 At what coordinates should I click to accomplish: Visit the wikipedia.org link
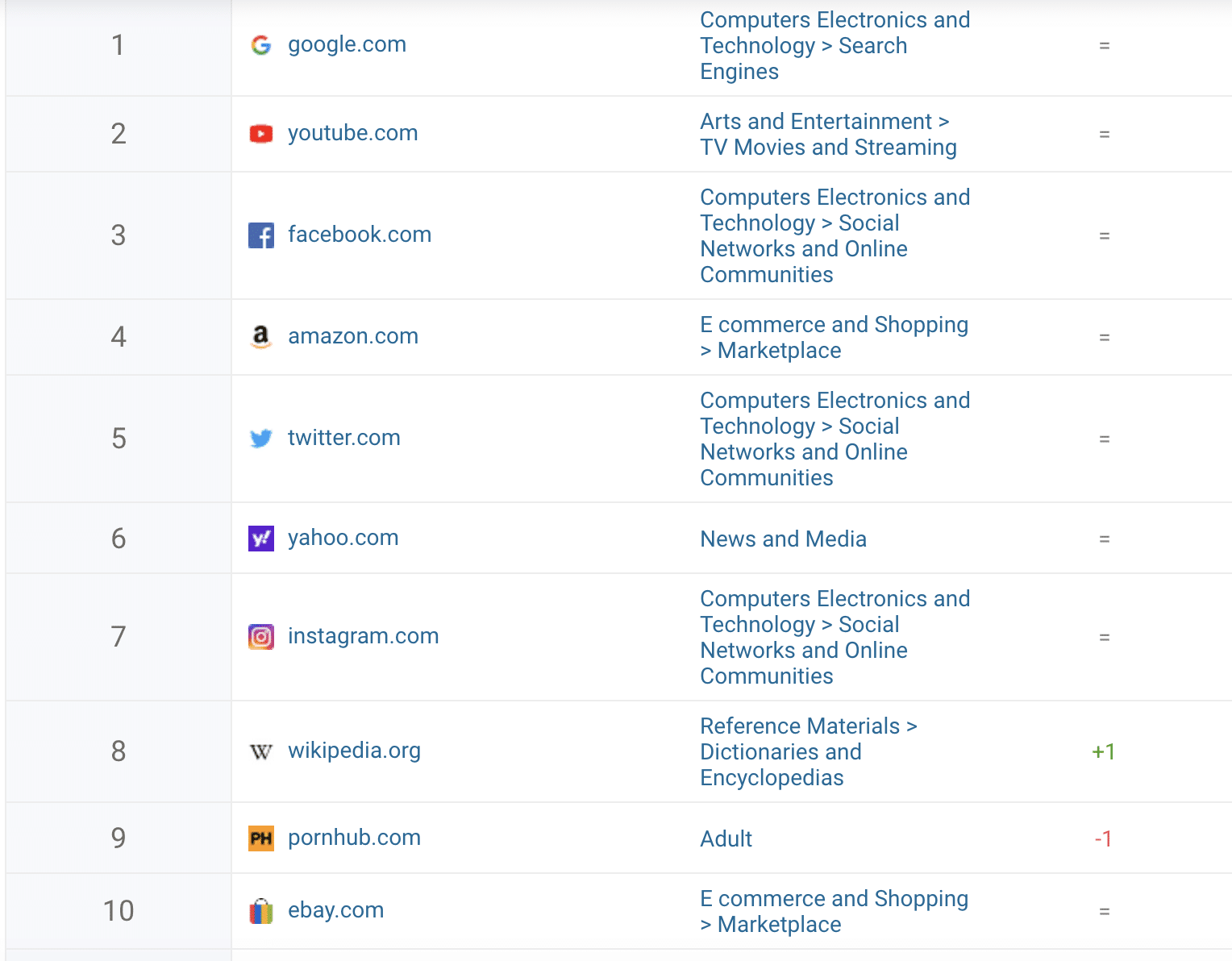pos(354,751)
